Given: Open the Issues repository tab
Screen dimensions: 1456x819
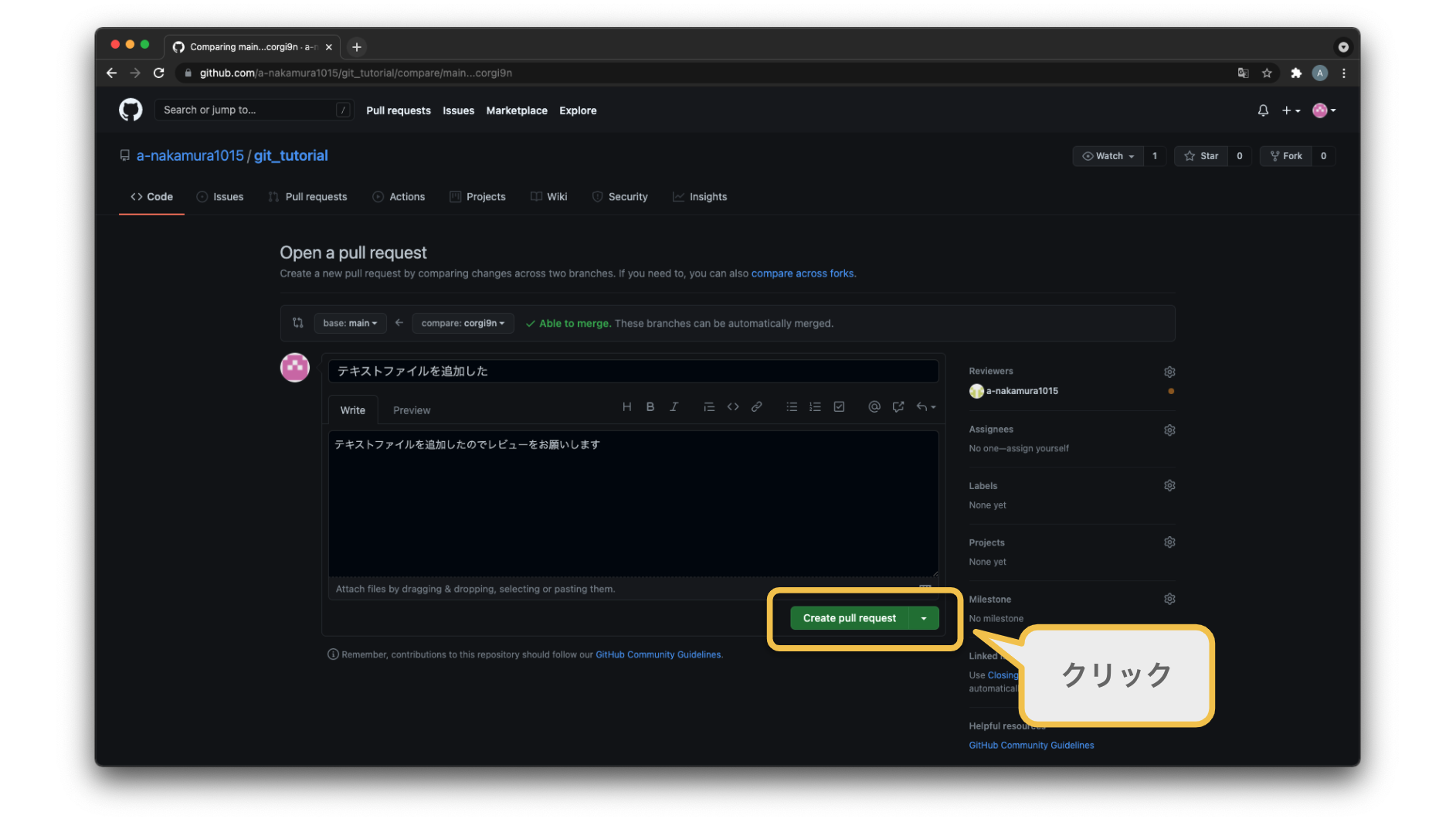Looking at the screenshot, I should [220, 197].
